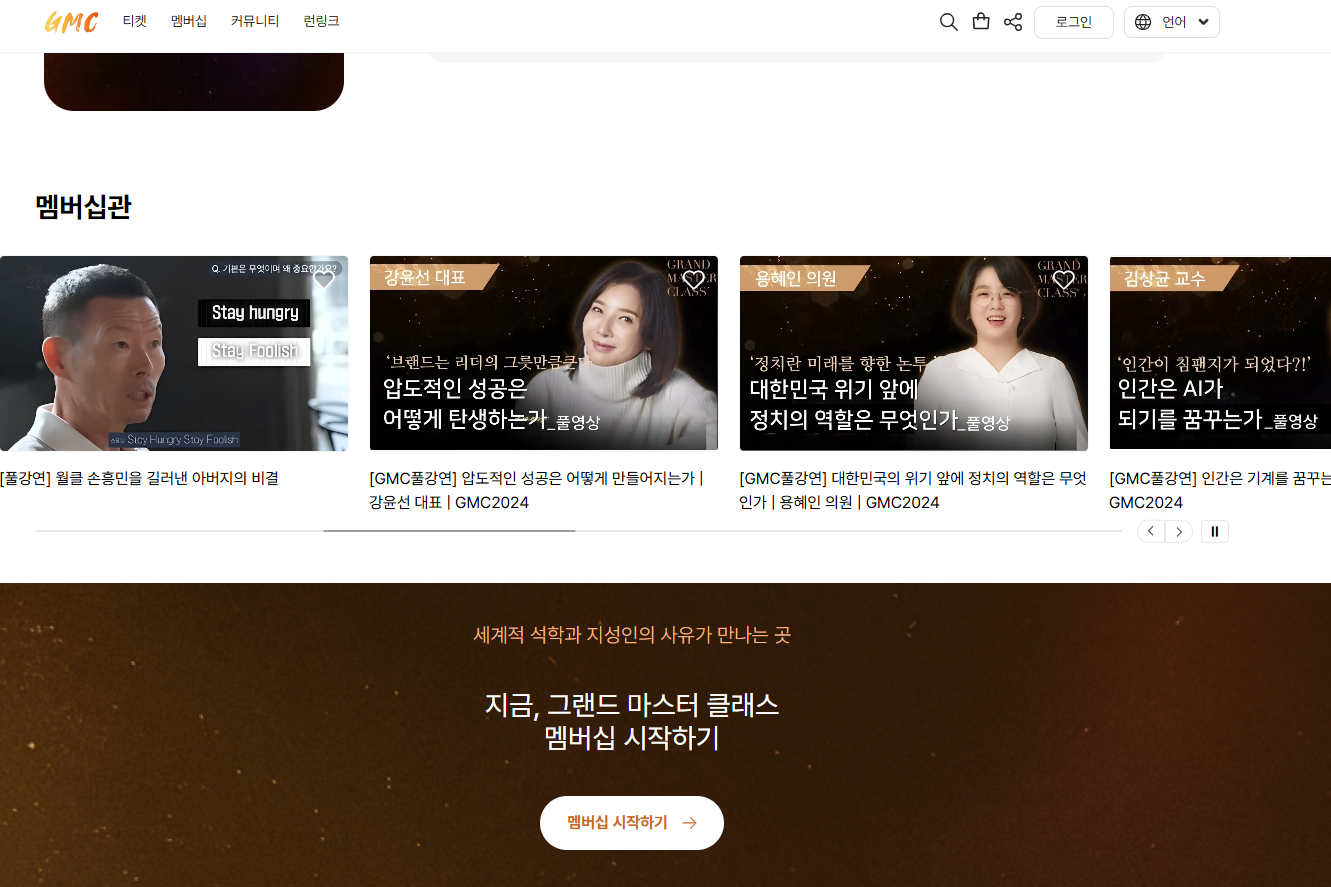Open the 멤버십 menu item
Image resolution: width=1331 pixels, height=887 pixels.
coord(189,21)
